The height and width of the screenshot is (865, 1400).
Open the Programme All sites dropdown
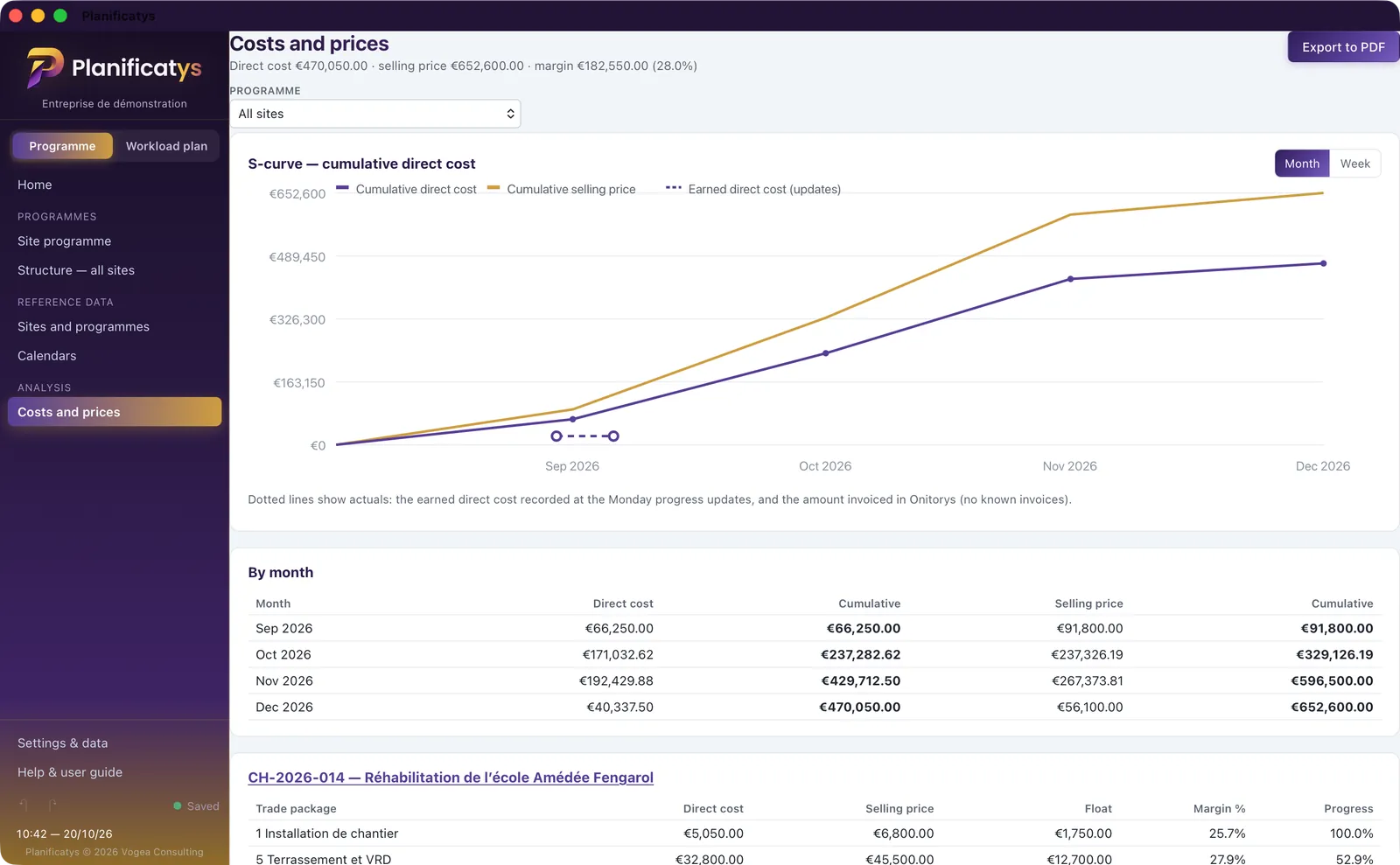pos(375,114)
